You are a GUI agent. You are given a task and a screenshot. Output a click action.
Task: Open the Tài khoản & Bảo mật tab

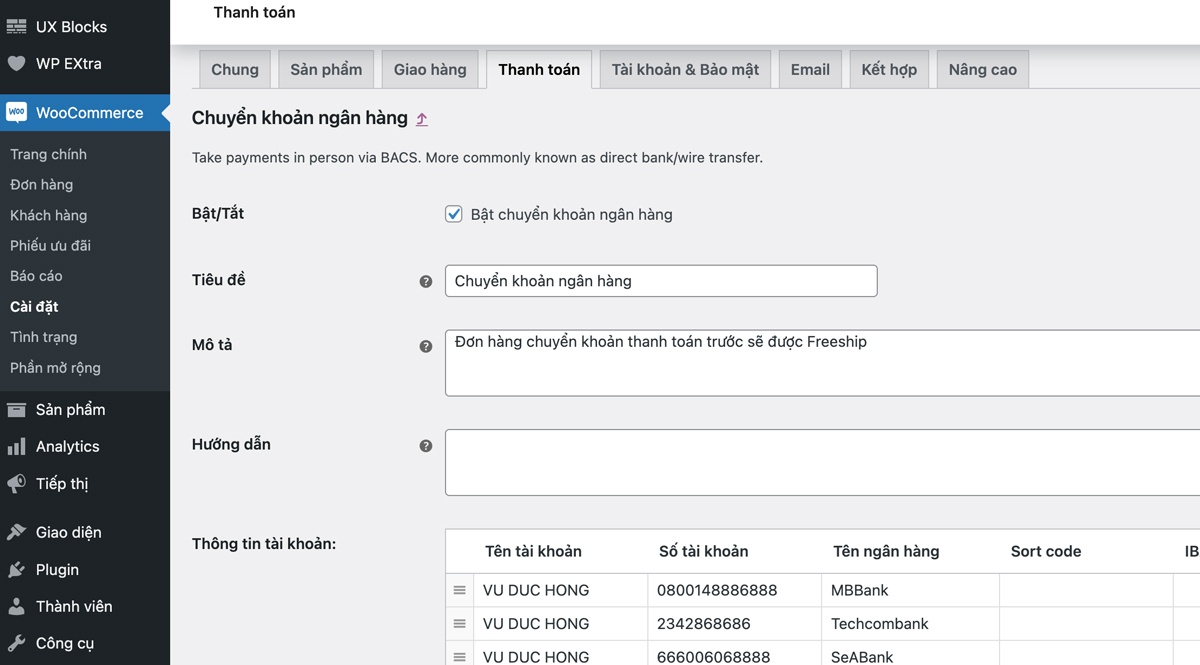pyautogui.click(x=685, y=70)
